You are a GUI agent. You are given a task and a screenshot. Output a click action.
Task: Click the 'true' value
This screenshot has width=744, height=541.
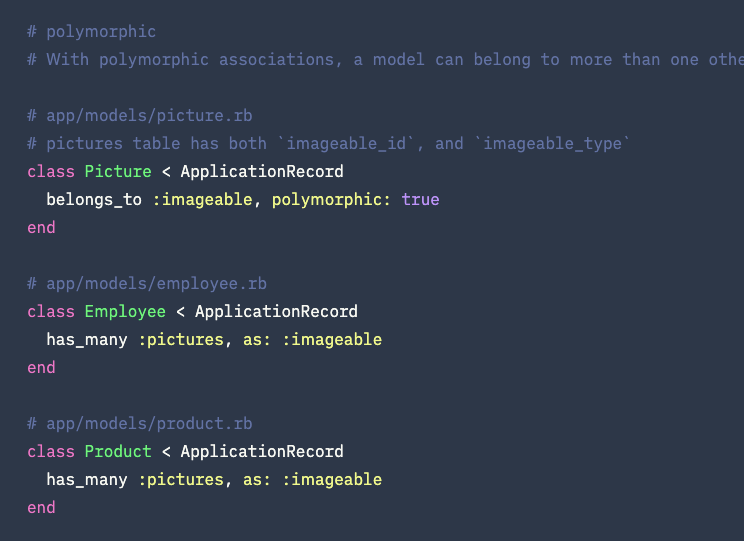click(420, 200)
